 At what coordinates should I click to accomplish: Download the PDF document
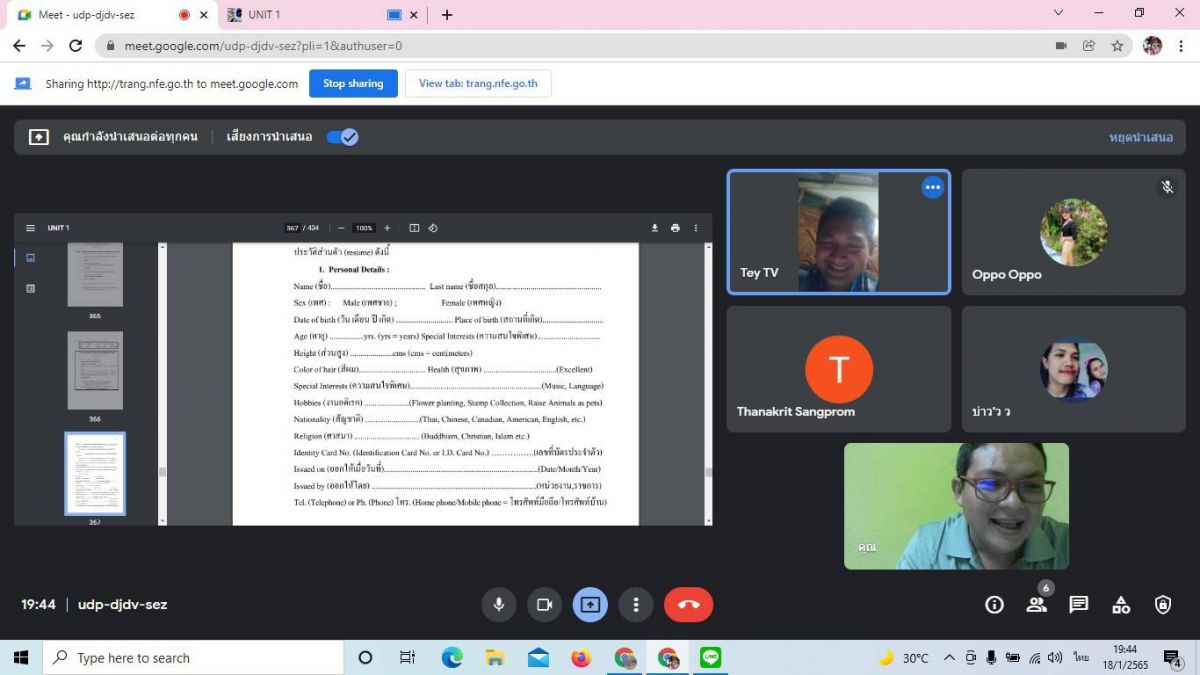click(x=655, y=228)
